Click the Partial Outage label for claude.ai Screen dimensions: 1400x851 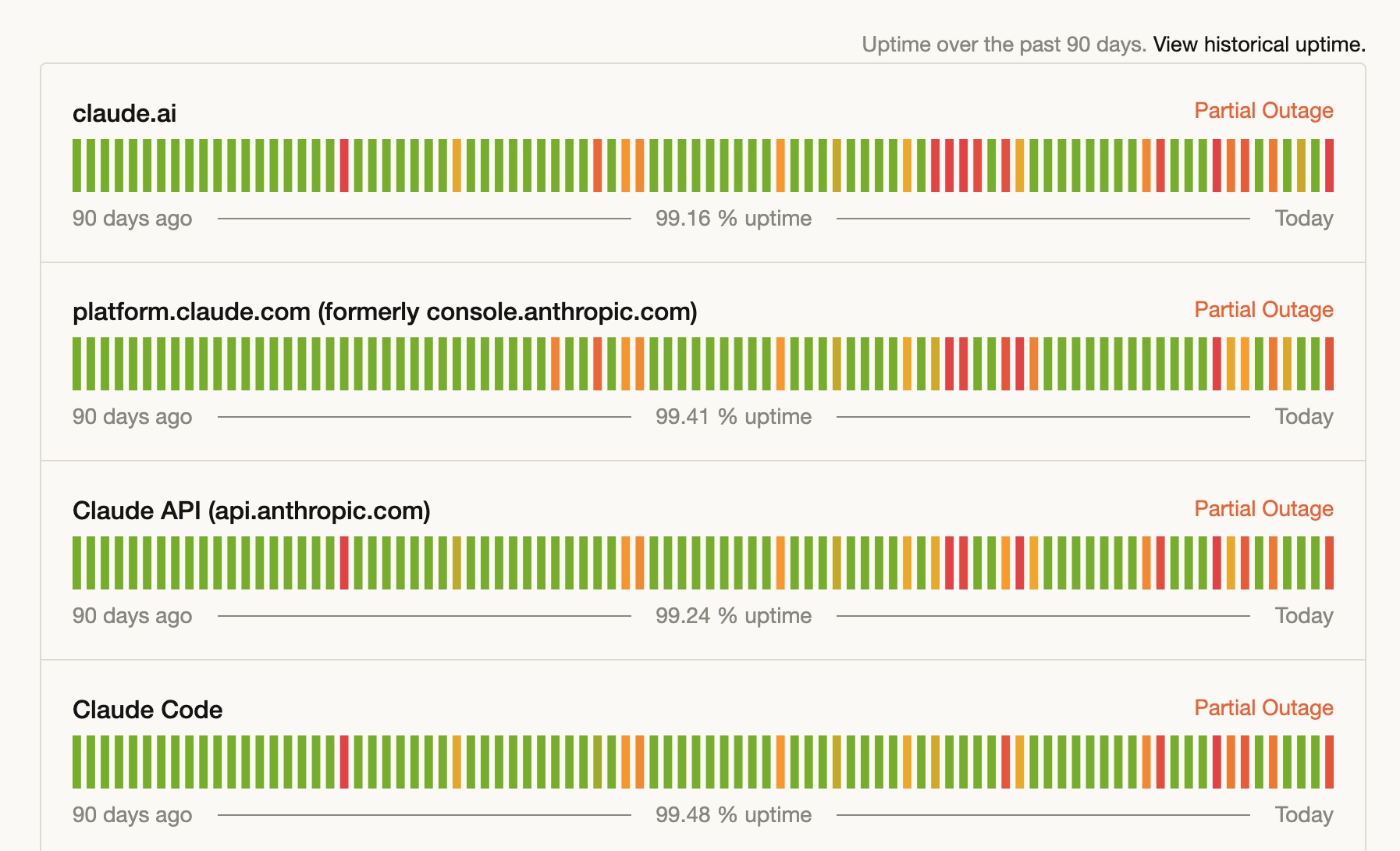tap(1263, 111)
